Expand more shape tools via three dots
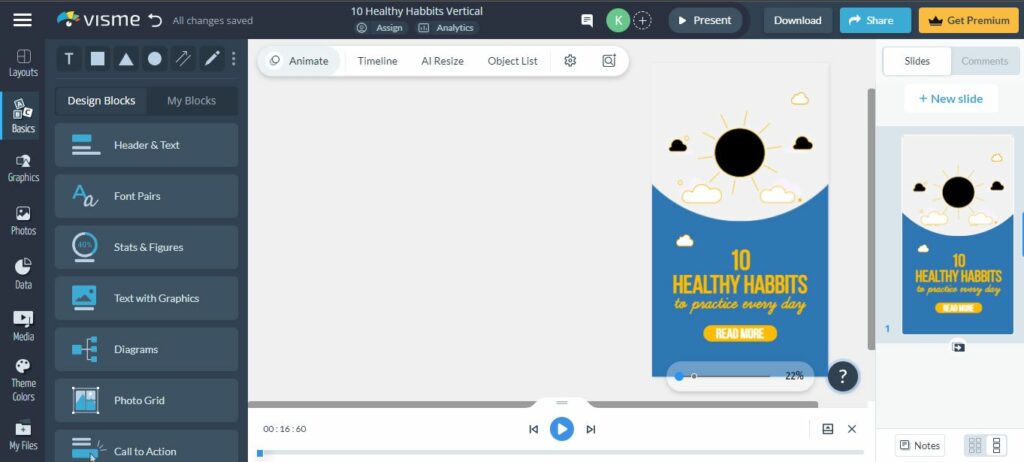Image resolution: width=1024 pixels, height=462 pixels. pyautogui.click(x=234, y=59)
